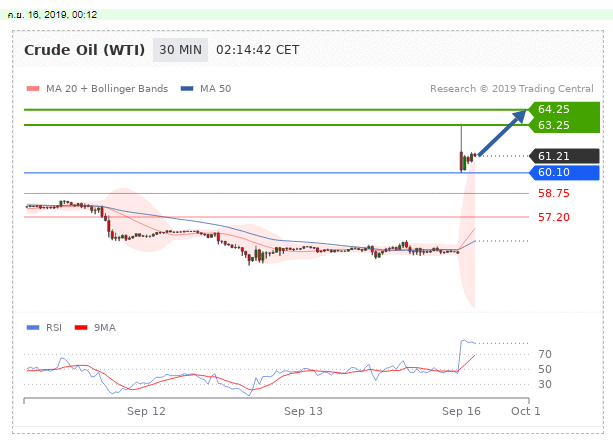
Task: Click the MA 50 legend text
Action: [215, 89]
